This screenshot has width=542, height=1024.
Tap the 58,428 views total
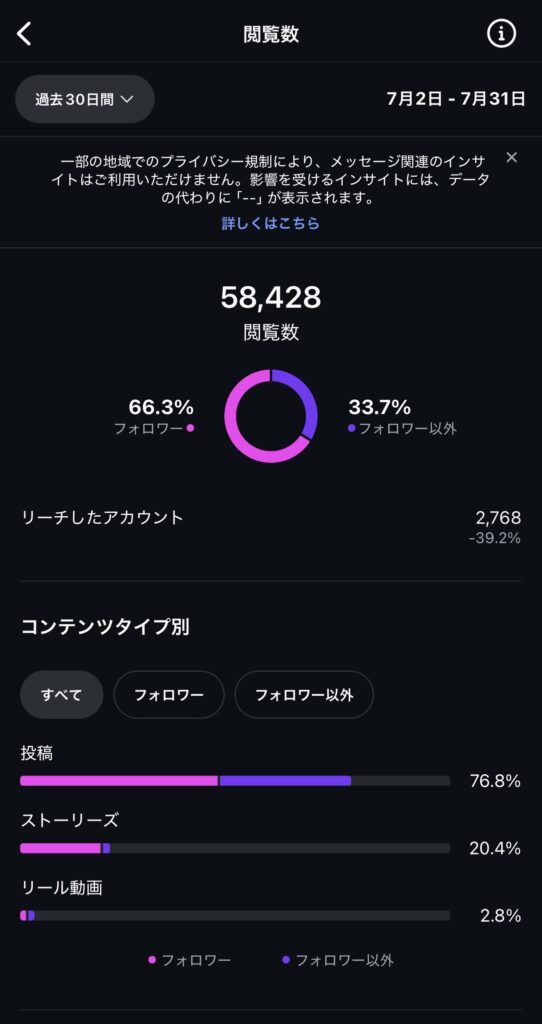[271, 298]
